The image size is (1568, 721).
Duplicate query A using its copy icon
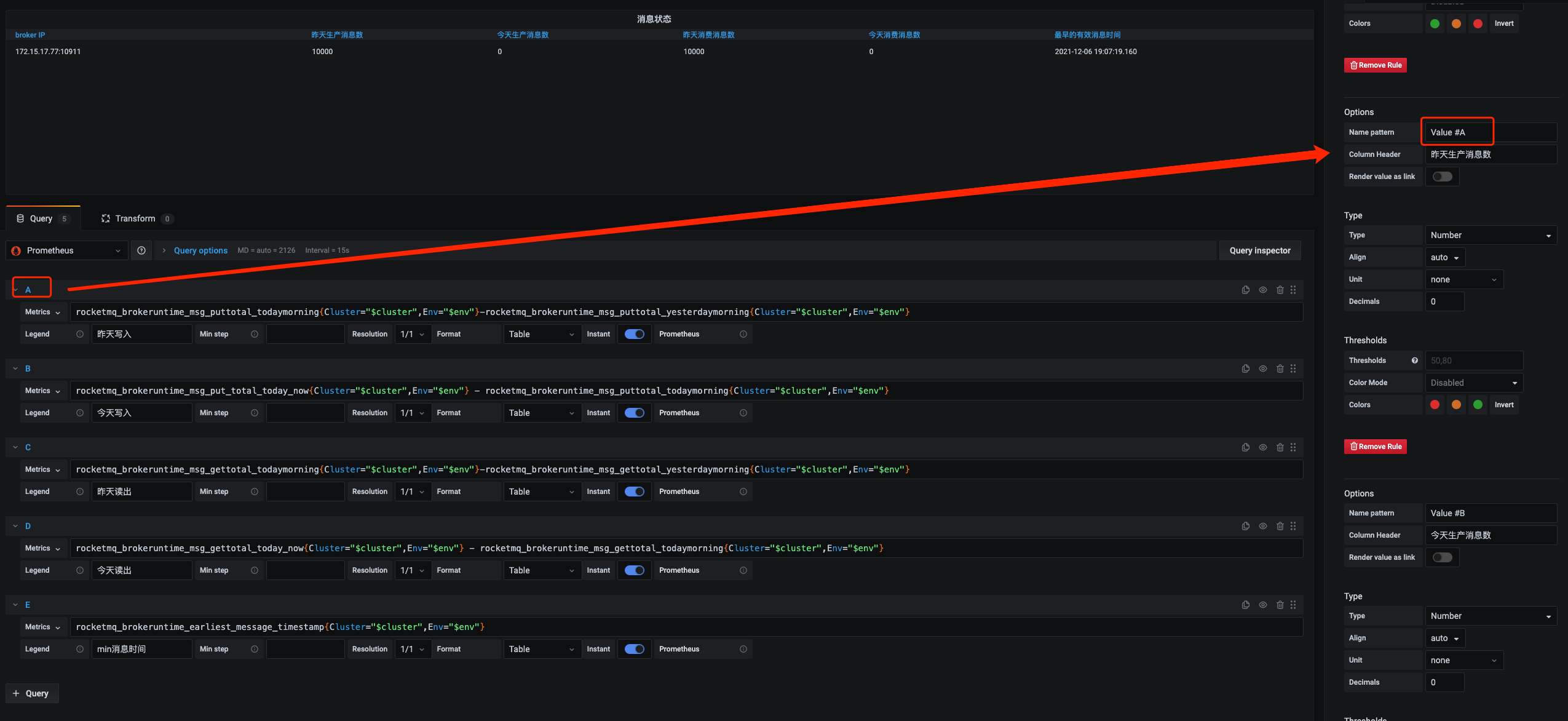(1245, 289)
